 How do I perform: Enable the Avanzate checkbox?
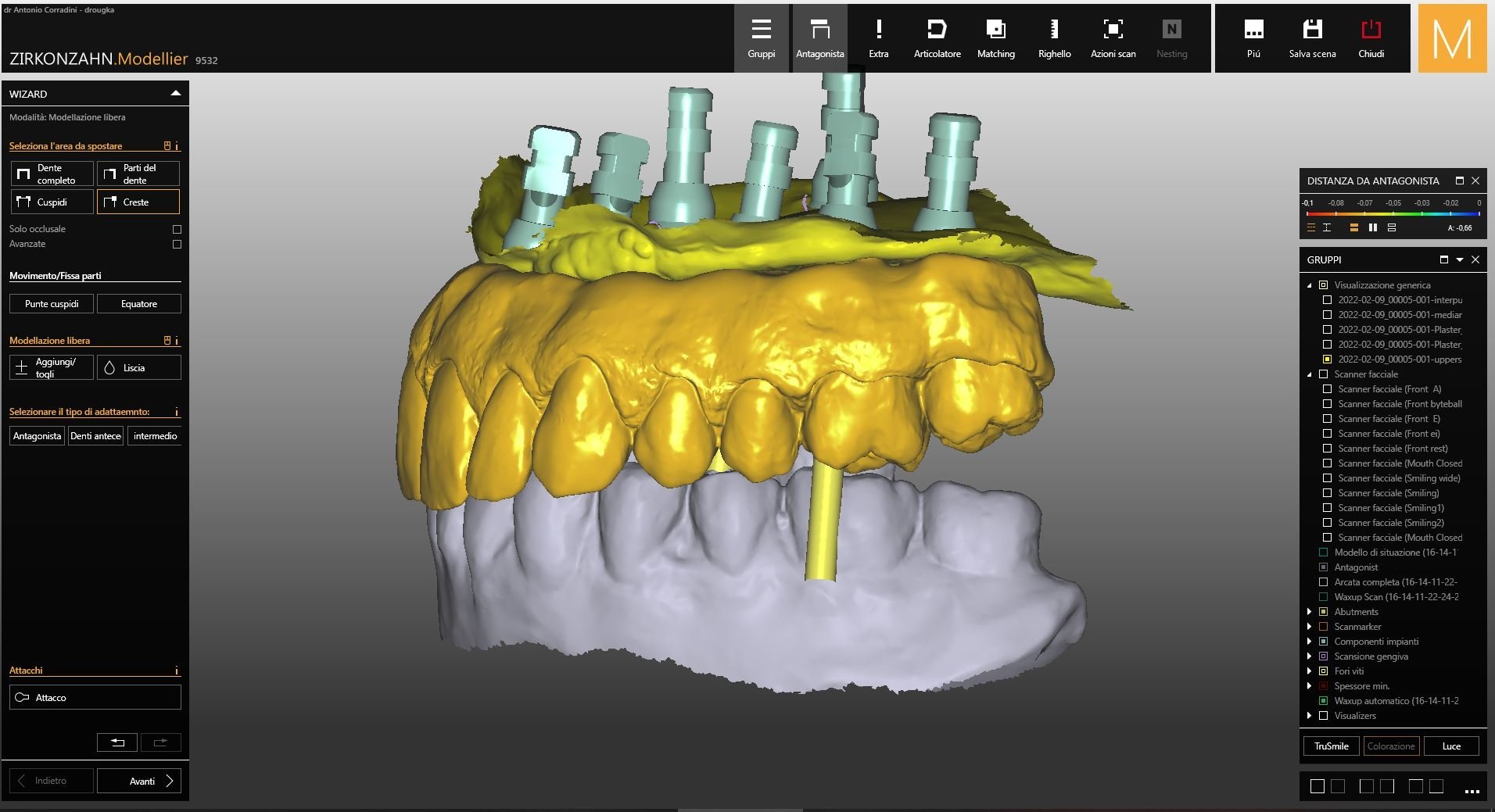point(177,245)
